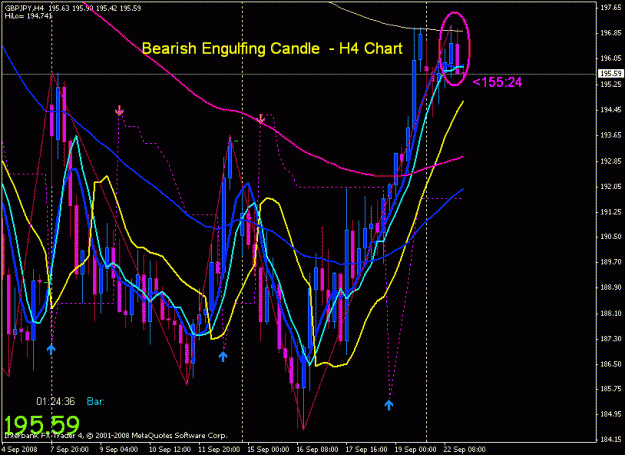Click the '15 Sep 00:00' time axis label

click(x=269, y=449)
